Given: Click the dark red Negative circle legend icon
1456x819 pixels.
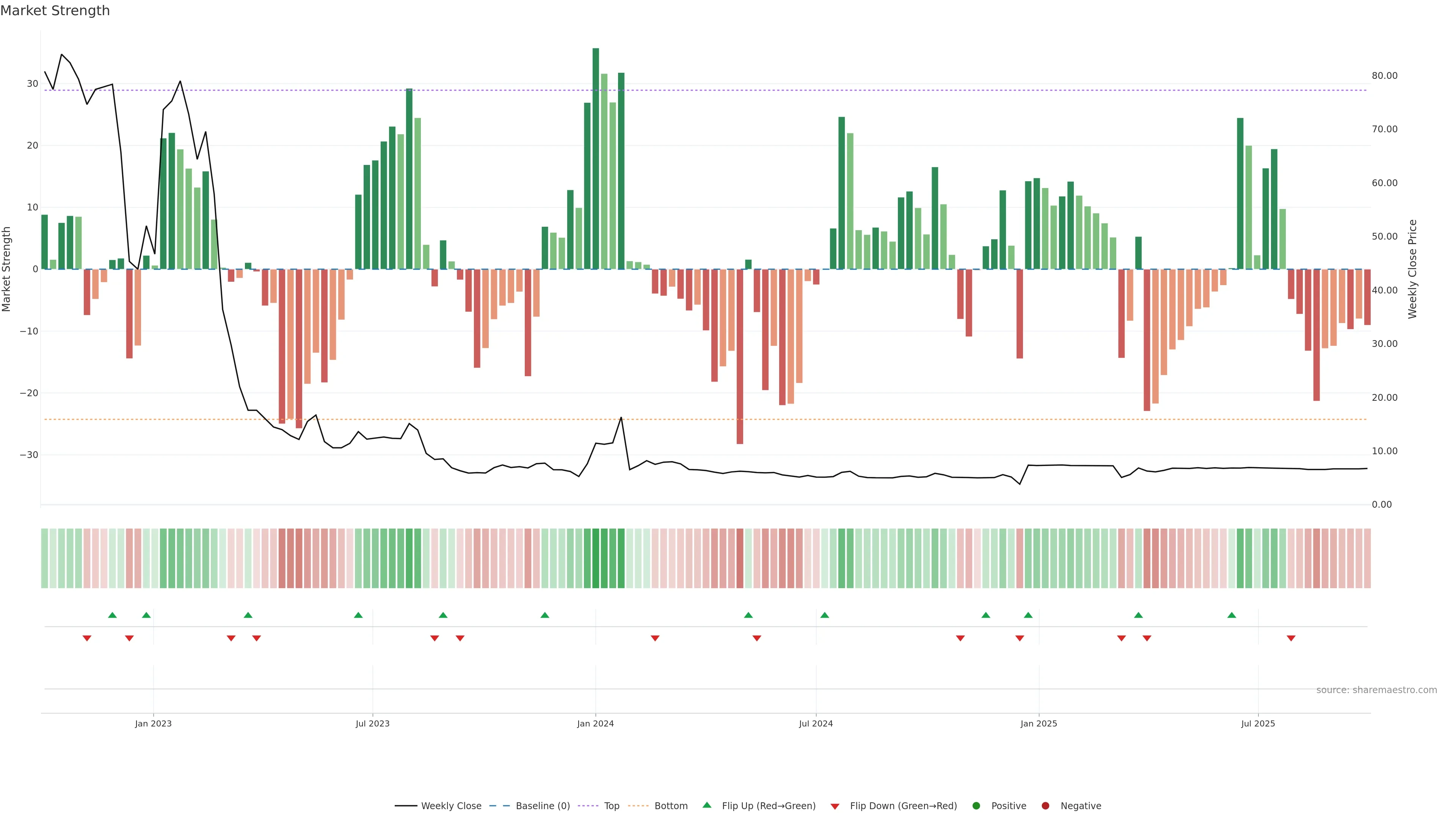Looking at the screenshot, I should 1045,806.
